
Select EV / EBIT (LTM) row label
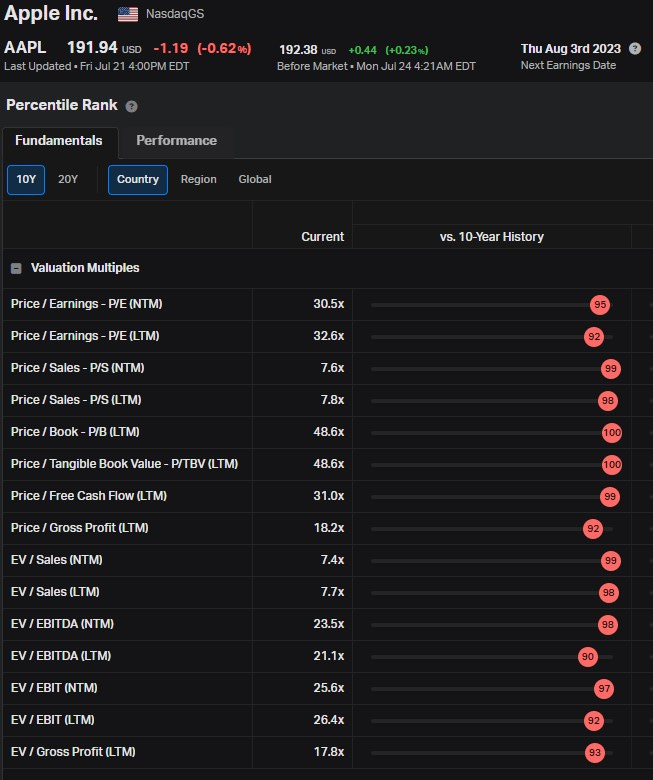point(53,720)
